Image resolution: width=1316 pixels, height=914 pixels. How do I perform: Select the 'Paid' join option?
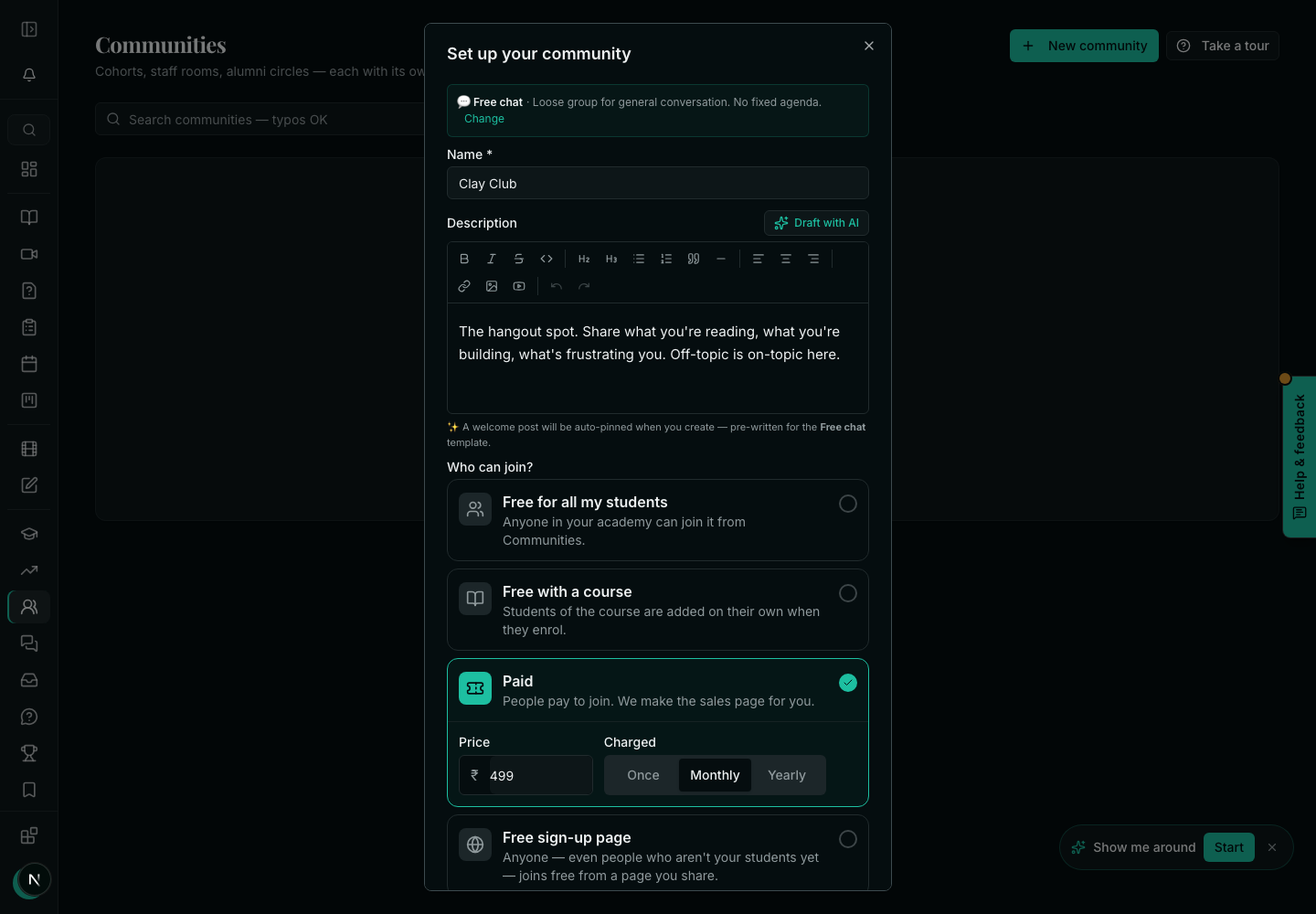[x=658, y=691]
